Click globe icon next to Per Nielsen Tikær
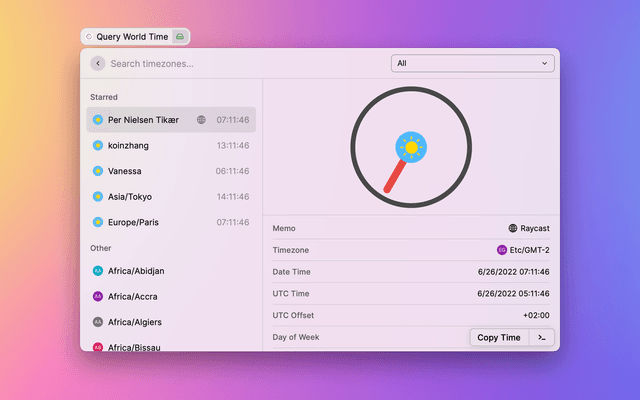640x400 pixels. point(202,120)
